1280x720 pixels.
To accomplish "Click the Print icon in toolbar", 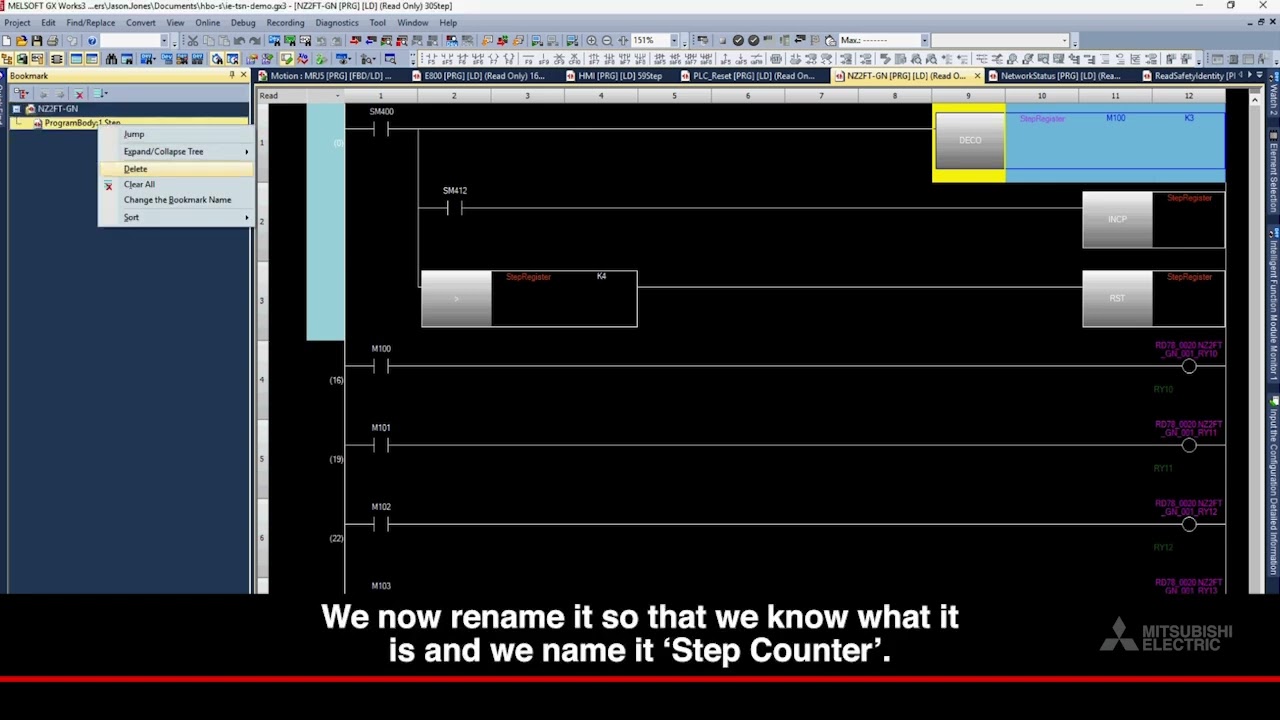I will (52, 41).
